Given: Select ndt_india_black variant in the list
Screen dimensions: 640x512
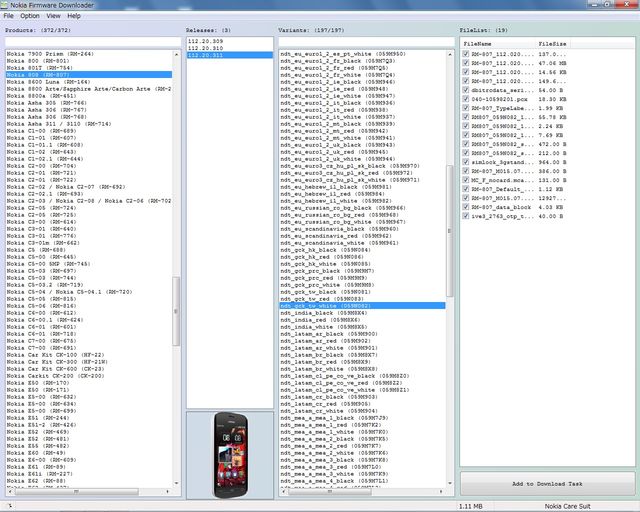Looking at the screenshot, I should tap(318, 313).
